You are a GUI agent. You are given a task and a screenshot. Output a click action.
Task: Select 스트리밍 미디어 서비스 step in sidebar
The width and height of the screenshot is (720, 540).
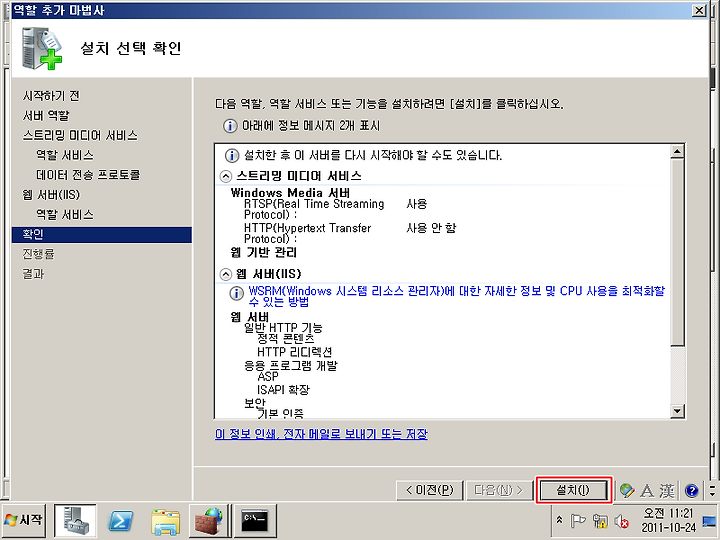point(80,135)
